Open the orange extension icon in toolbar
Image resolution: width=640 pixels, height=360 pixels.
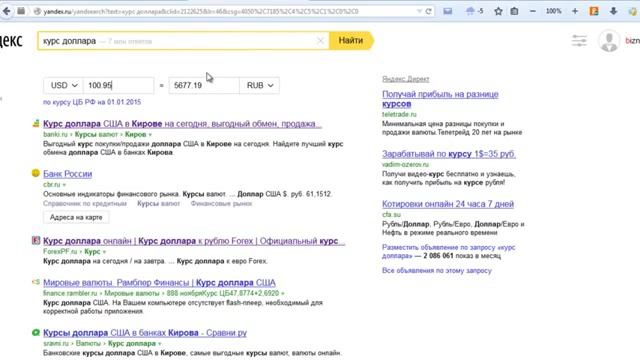(594, 11)
